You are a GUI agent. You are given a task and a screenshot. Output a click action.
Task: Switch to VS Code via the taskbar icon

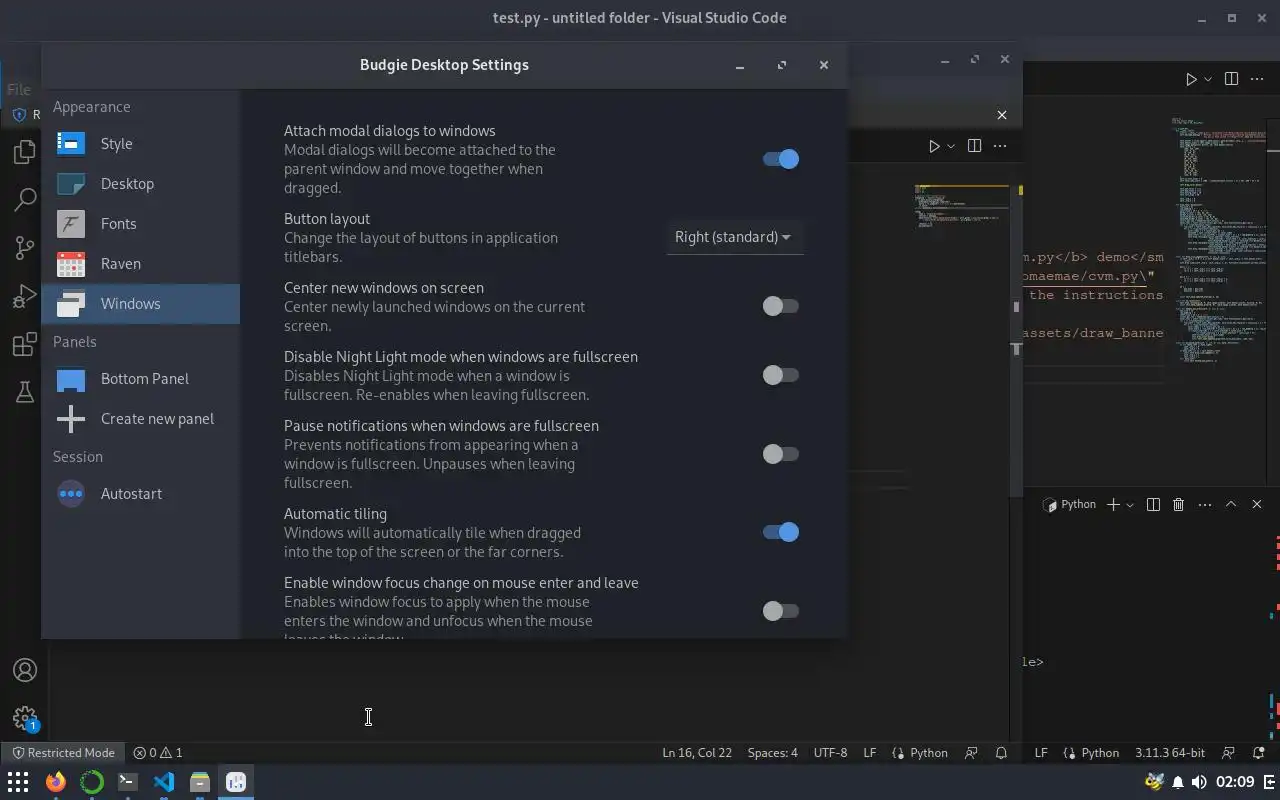[163, 782]
